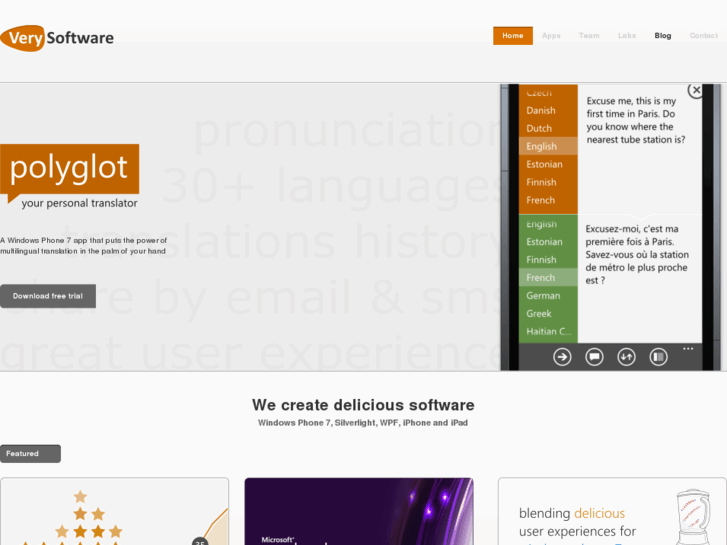Viewport: 727px width, 545px height.
Task: Select German in the green target list
Action: pos(548,295)
